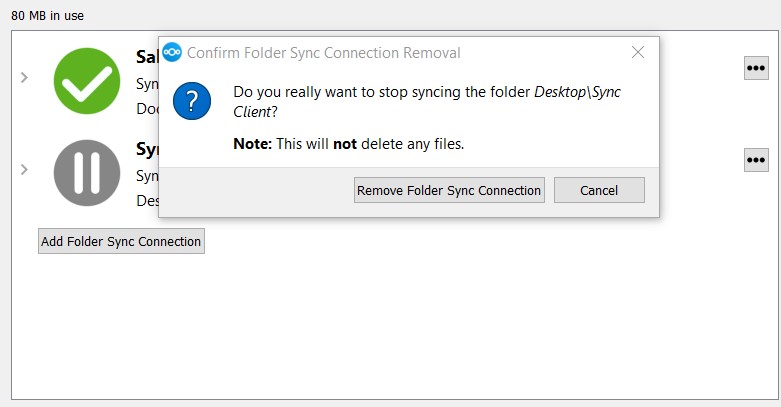
Task: Click the green checkmark sync status icon
Action: tap(87, 80)
